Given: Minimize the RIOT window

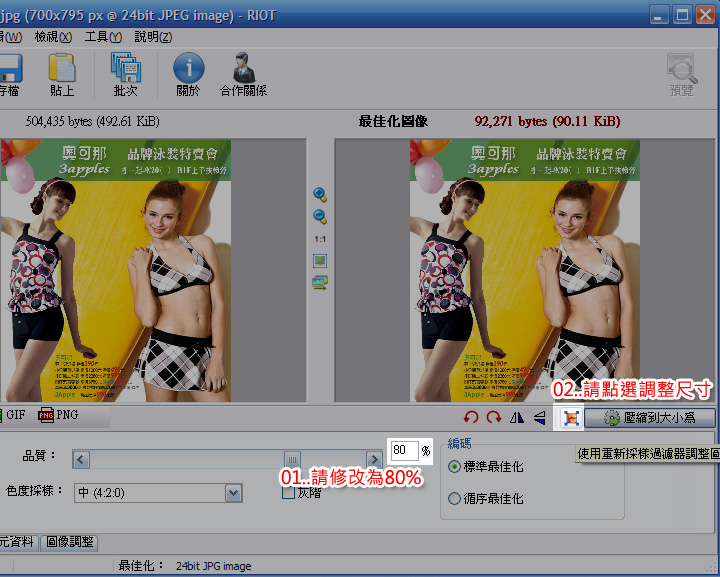Looking at the screenshot, I should coord(659,15).
